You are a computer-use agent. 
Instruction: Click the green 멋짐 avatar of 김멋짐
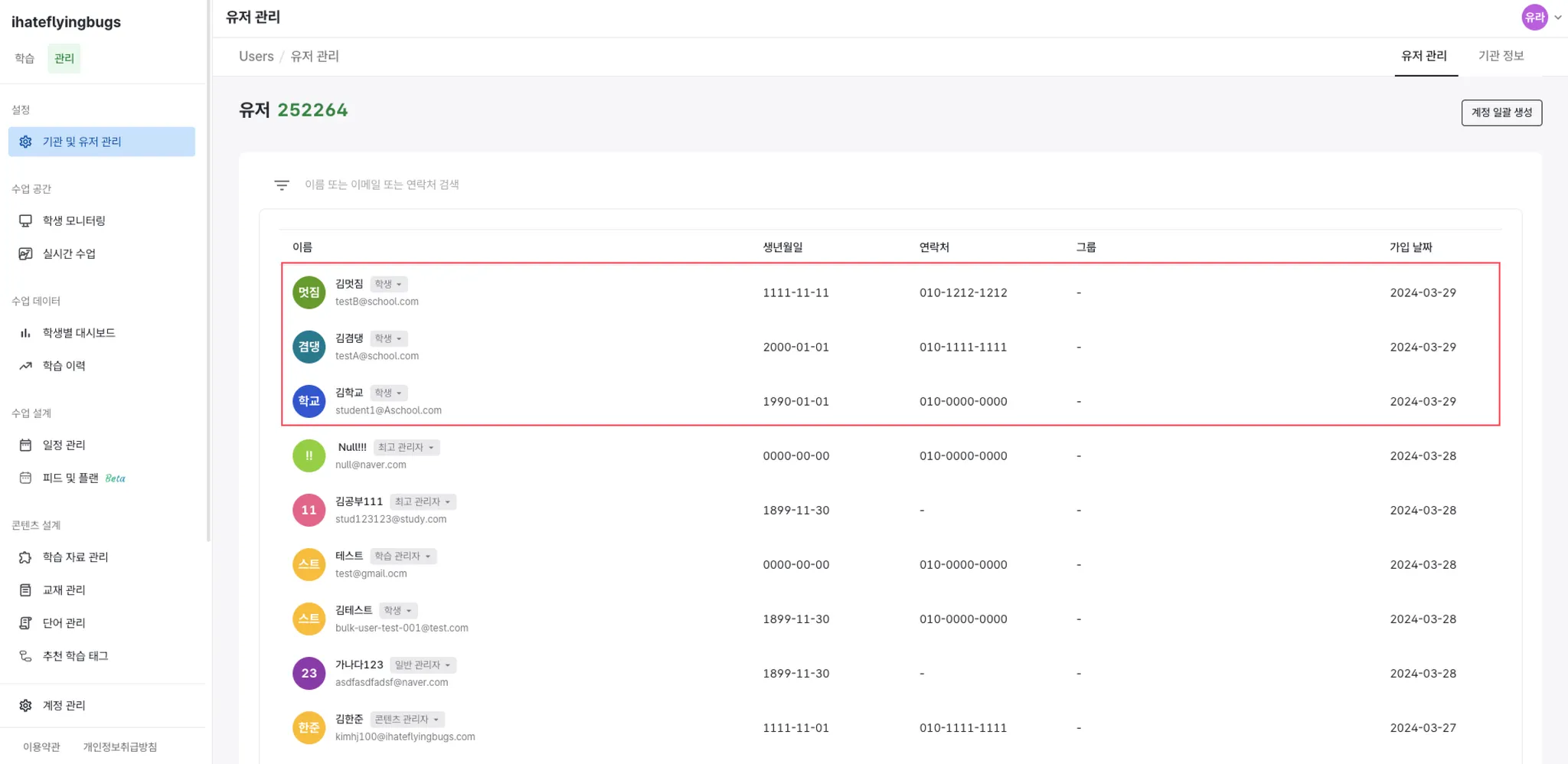309,292
